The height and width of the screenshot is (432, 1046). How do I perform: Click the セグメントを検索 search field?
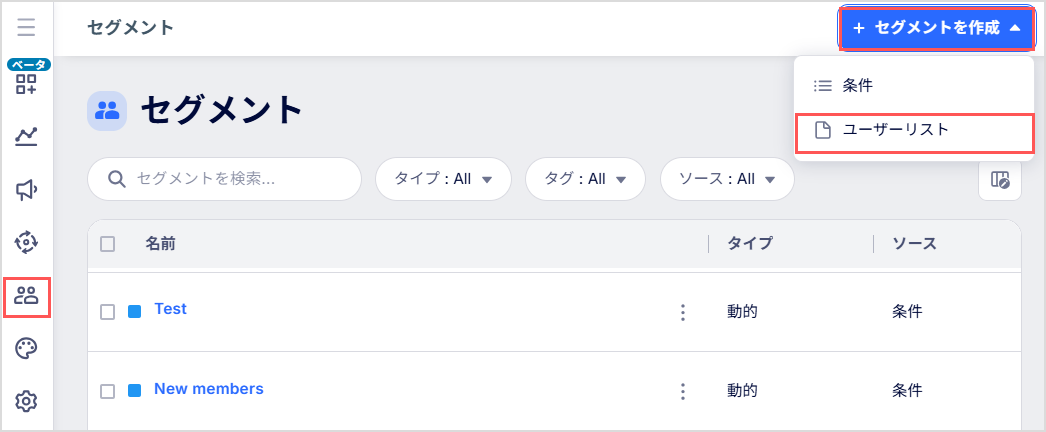[x=224, y=179]
